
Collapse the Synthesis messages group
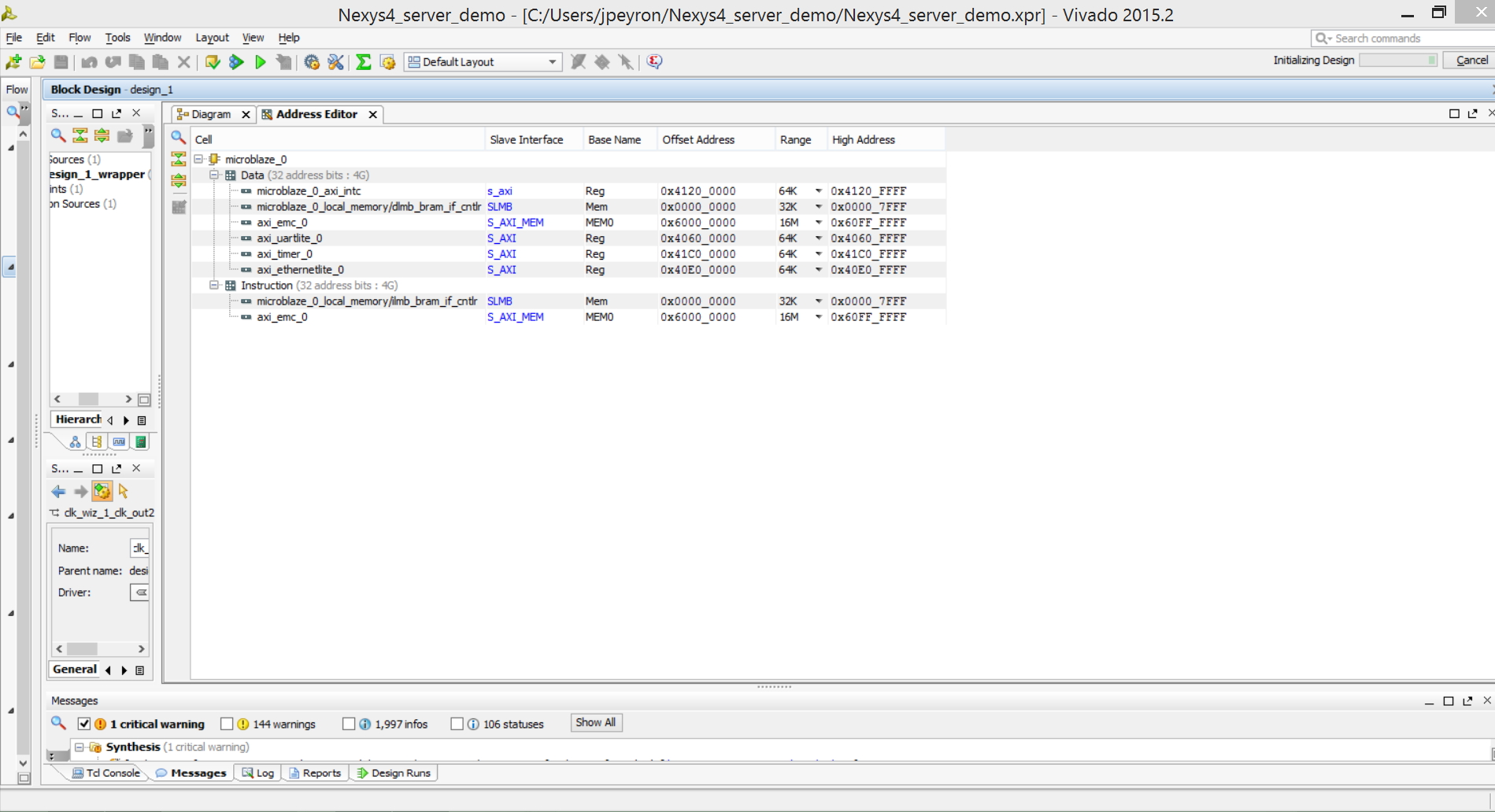pyautogui.click(x=80, y=747)
